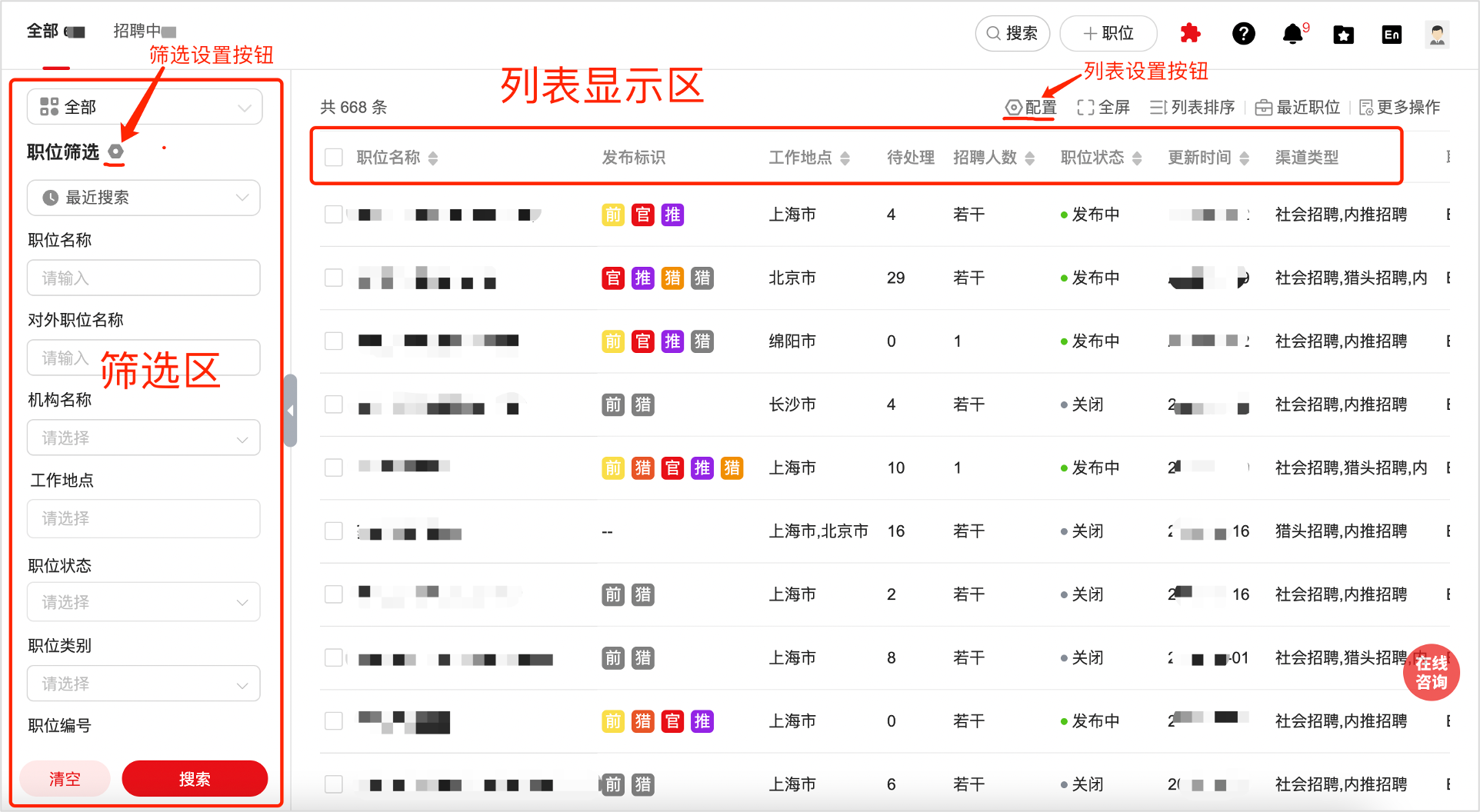Click 猎头招聘,内推招聘 channel cell
This screenshot has width=1480, height=812.
pyautogui.click(x=1341, y=531)
